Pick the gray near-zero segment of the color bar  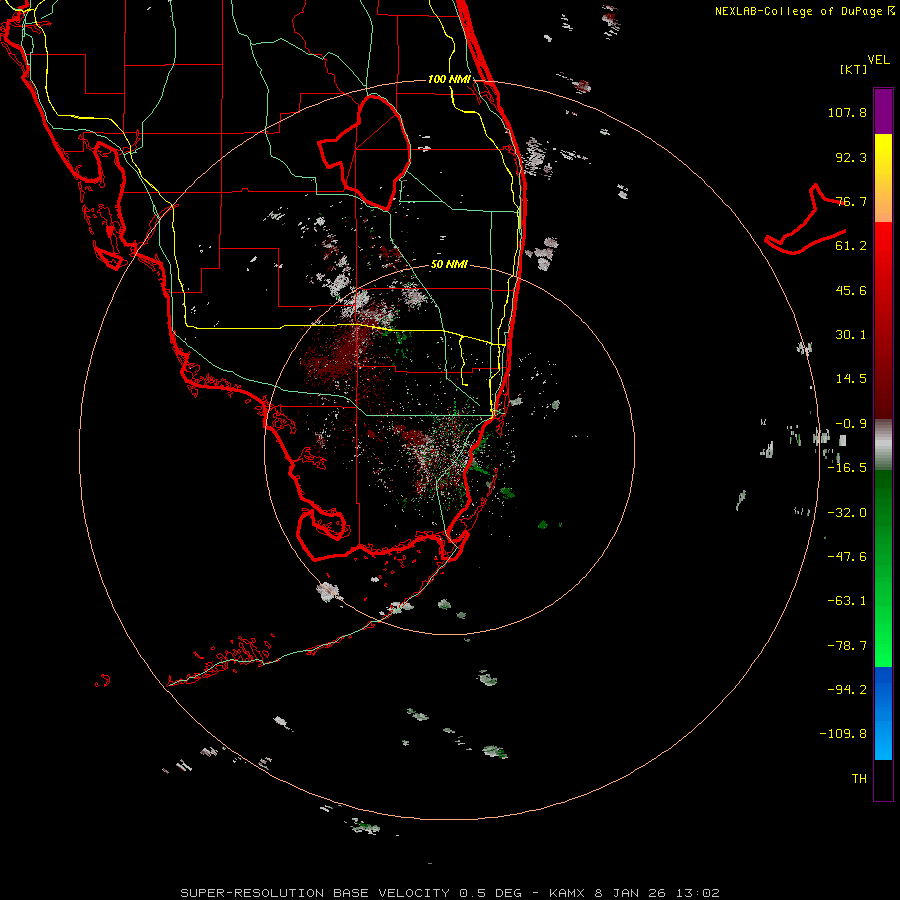pyautogui.click(x=883, y=445)
